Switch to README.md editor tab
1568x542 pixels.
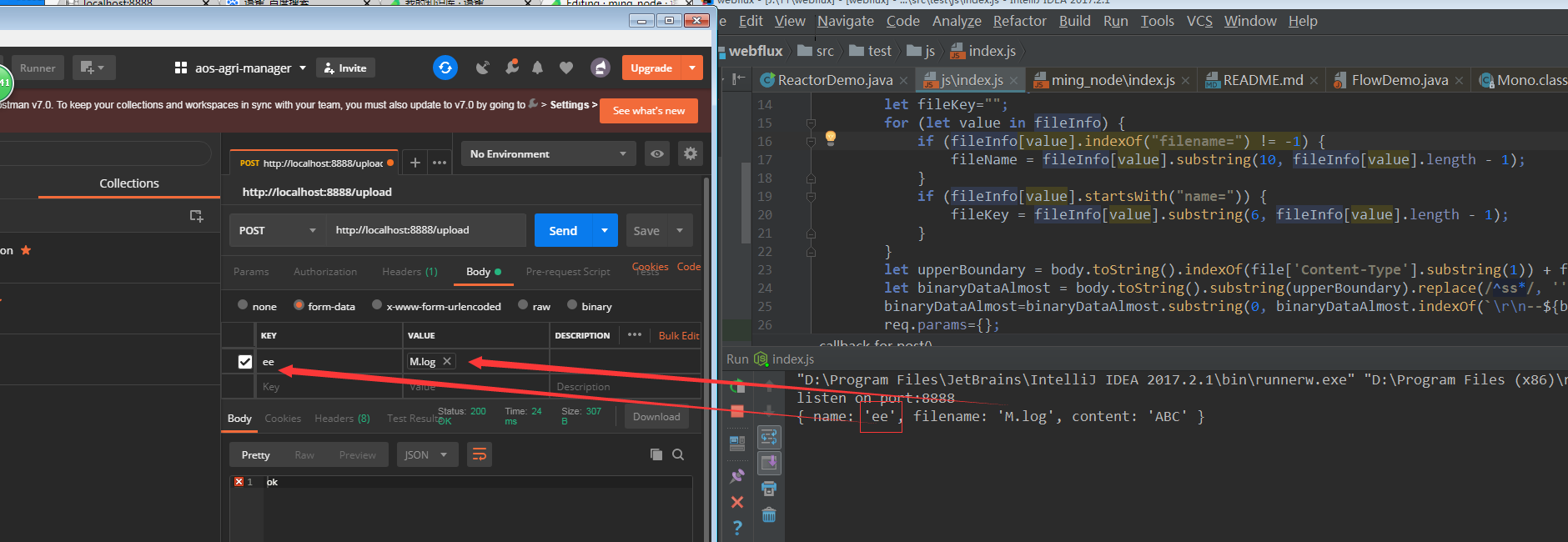(1263, 80)
